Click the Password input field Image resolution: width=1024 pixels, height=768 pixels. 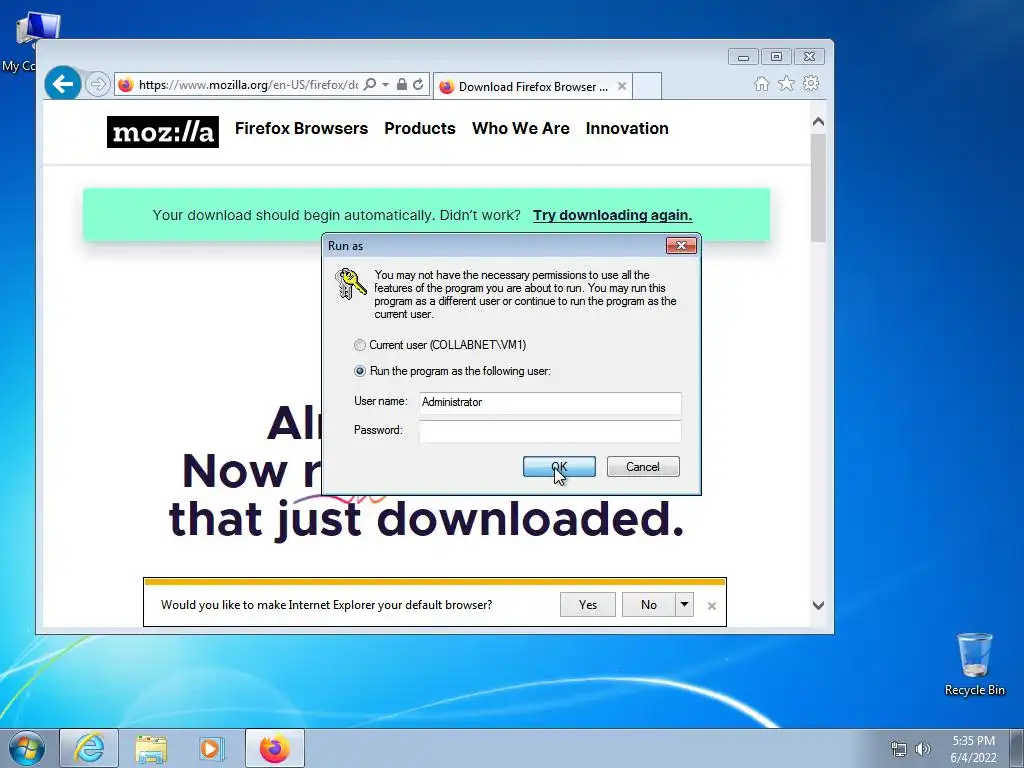point(550,431)
